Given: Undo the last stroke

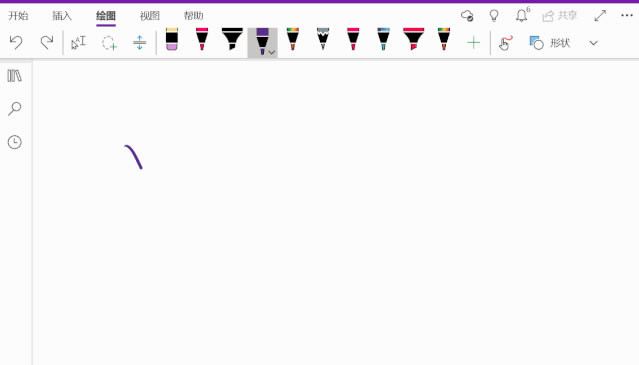Looking at the screenshot, I should 16,42.
